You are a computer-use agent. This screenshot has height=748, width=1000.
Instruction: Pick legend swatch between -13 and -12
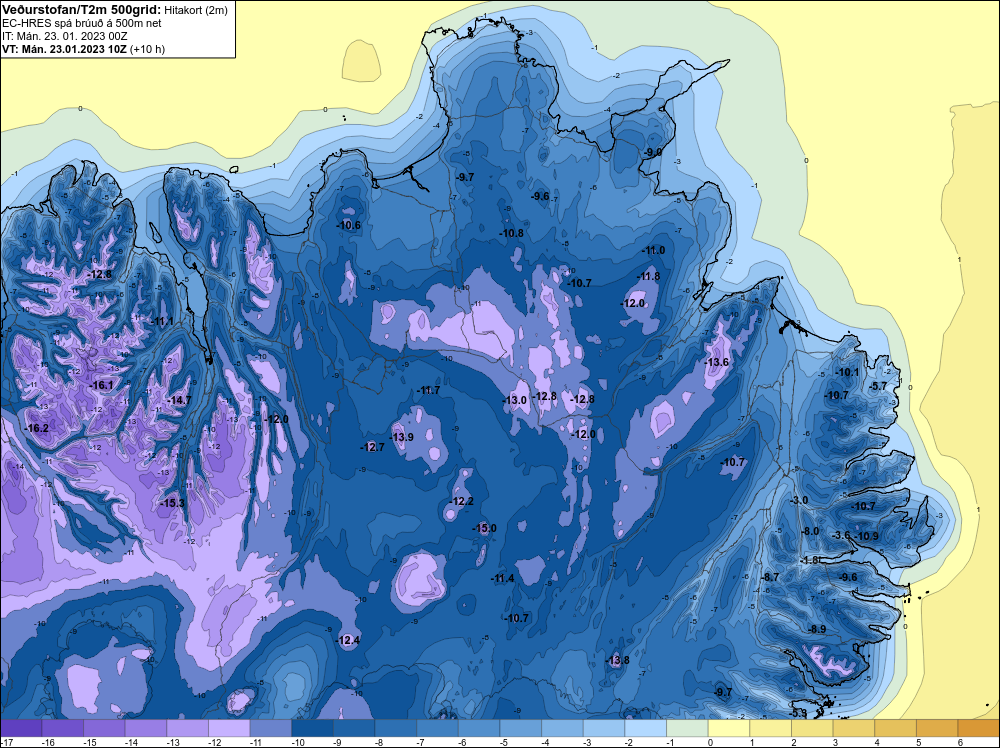click(188, 728)
